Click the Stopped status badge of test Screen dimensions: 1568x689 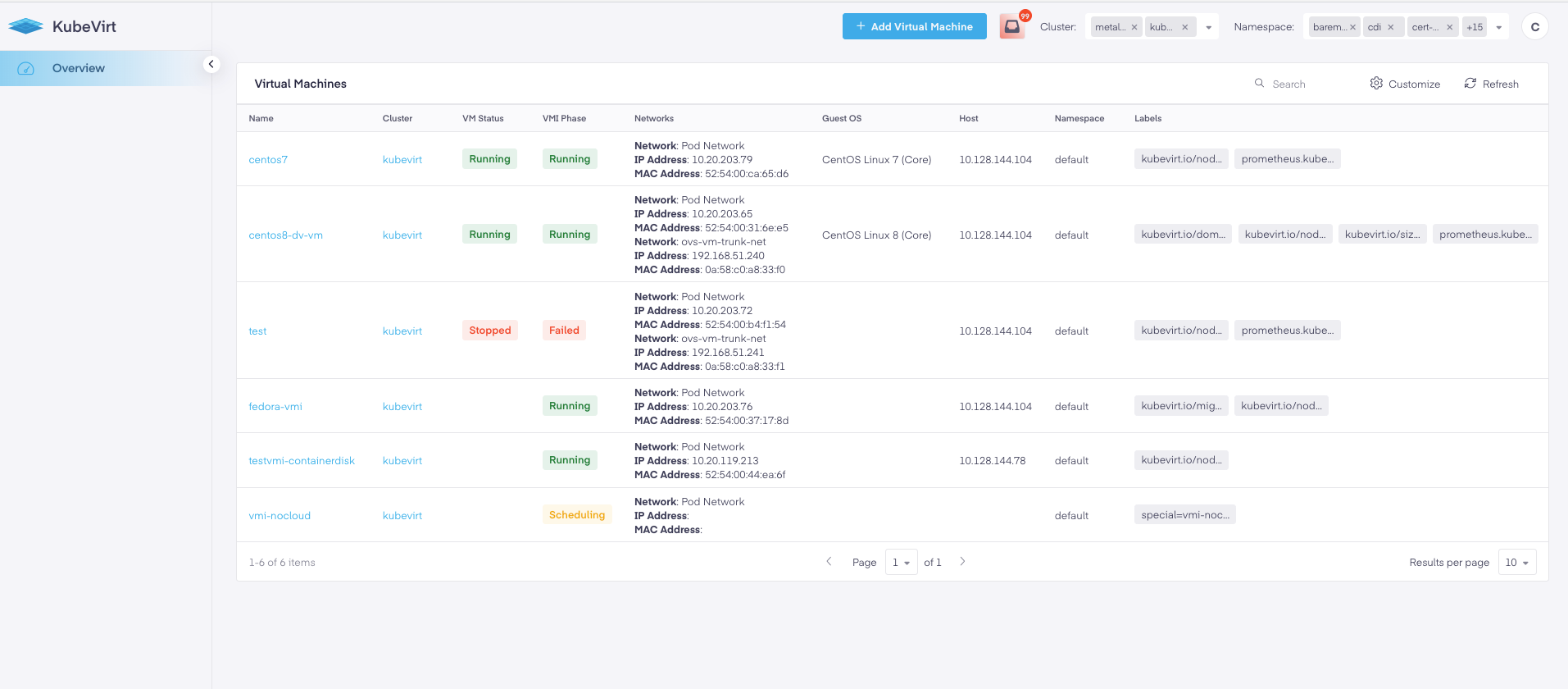coord(490,330)
